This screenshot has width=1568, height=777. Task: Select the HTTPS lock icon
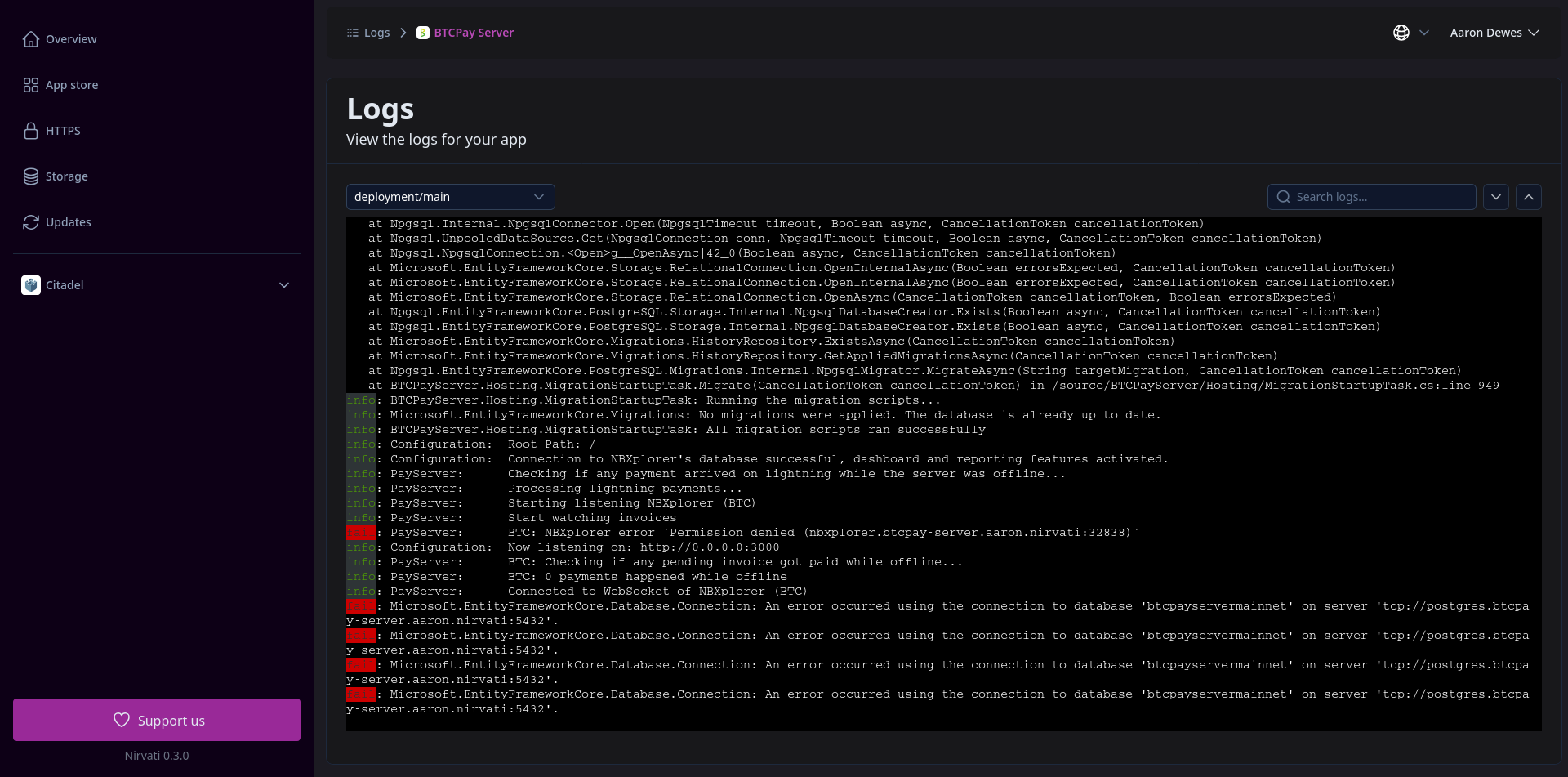point(30,130)
